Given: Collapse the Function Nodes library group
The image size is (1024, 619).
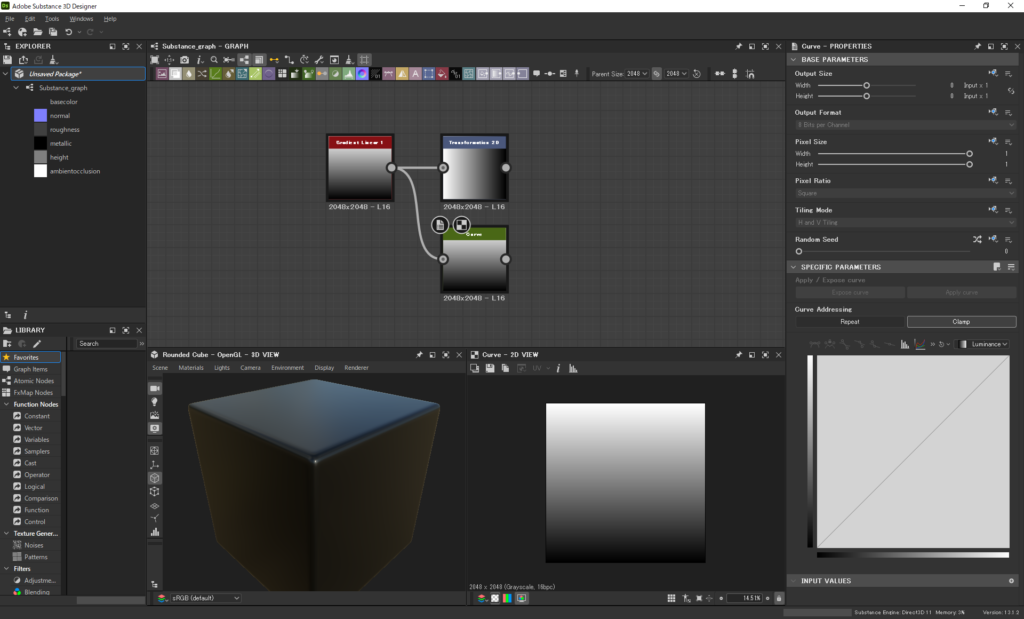Looking at the screenshot, I should [x=7, y=404].
